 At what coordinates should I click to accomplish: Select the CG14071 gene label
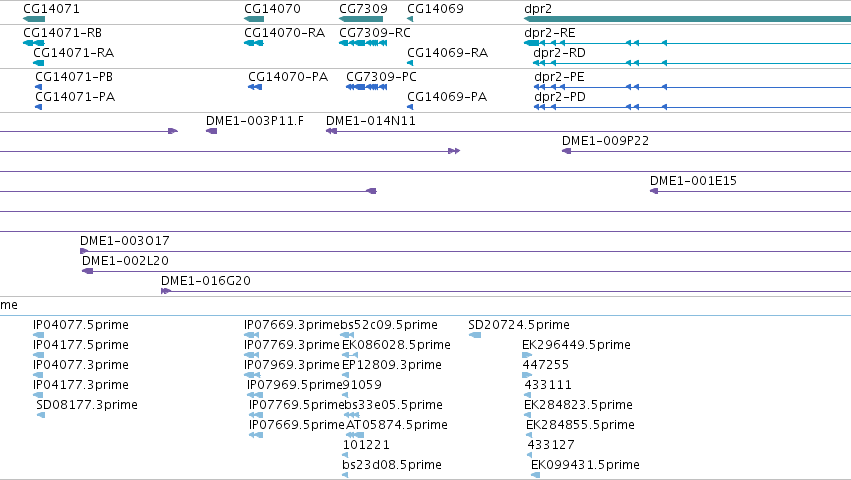coord(52,9)
